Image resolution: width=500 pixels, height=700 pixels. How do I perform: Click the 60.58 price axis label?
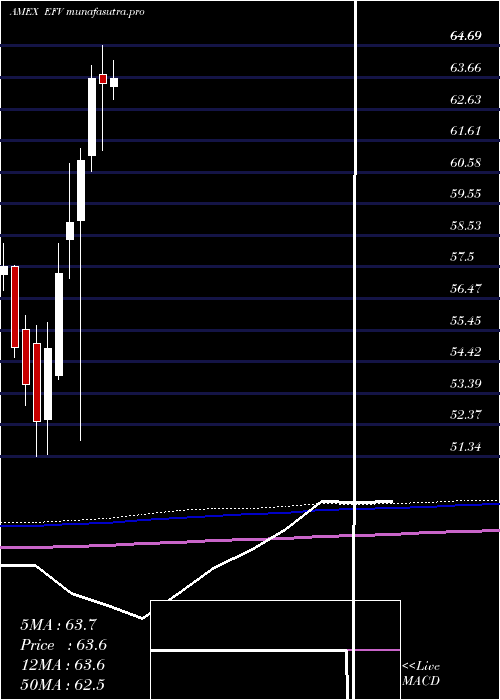(x=466, y=162)
